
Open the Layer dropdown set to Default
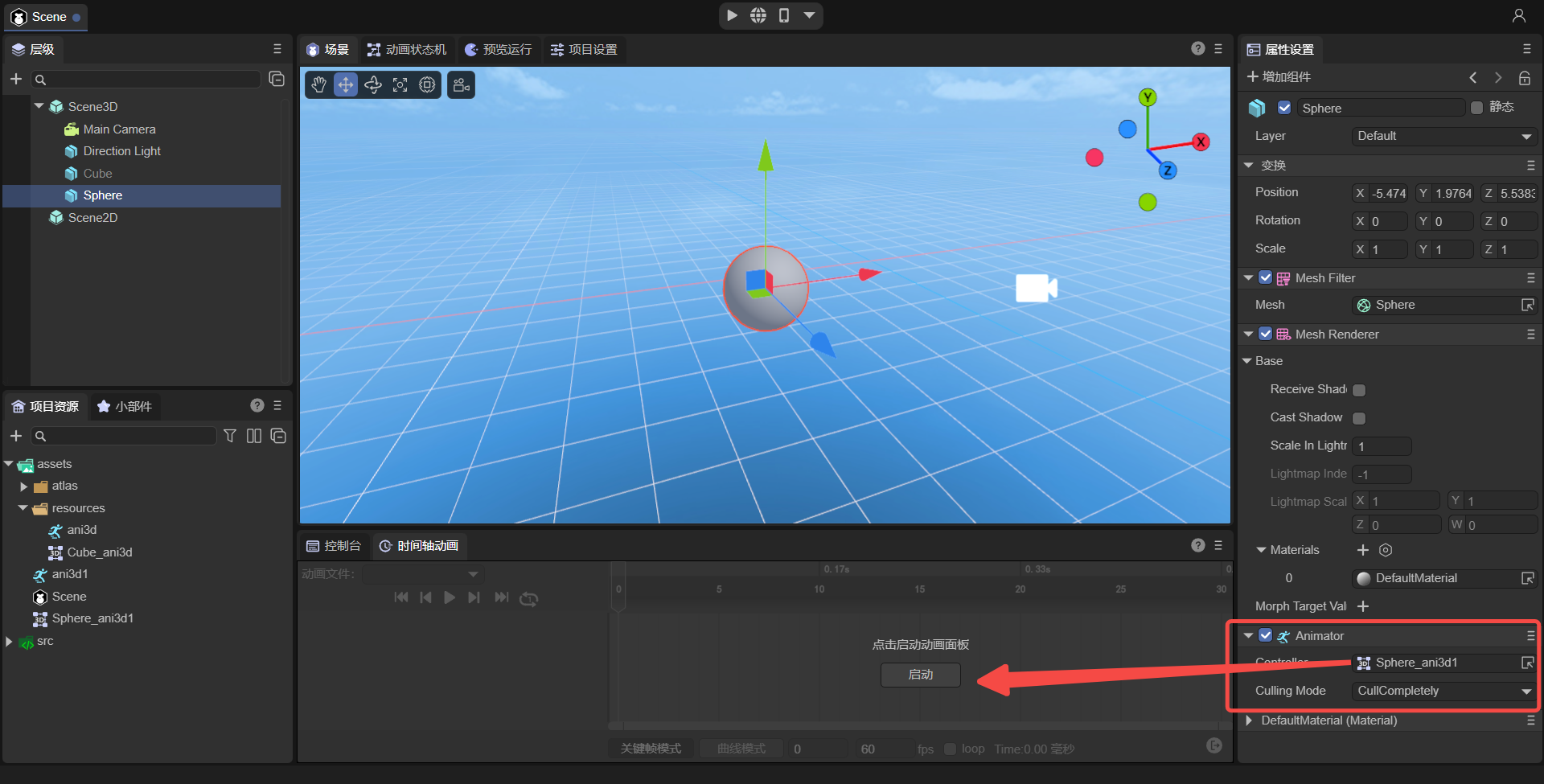pyautogui.click(x=1443, y=136)
